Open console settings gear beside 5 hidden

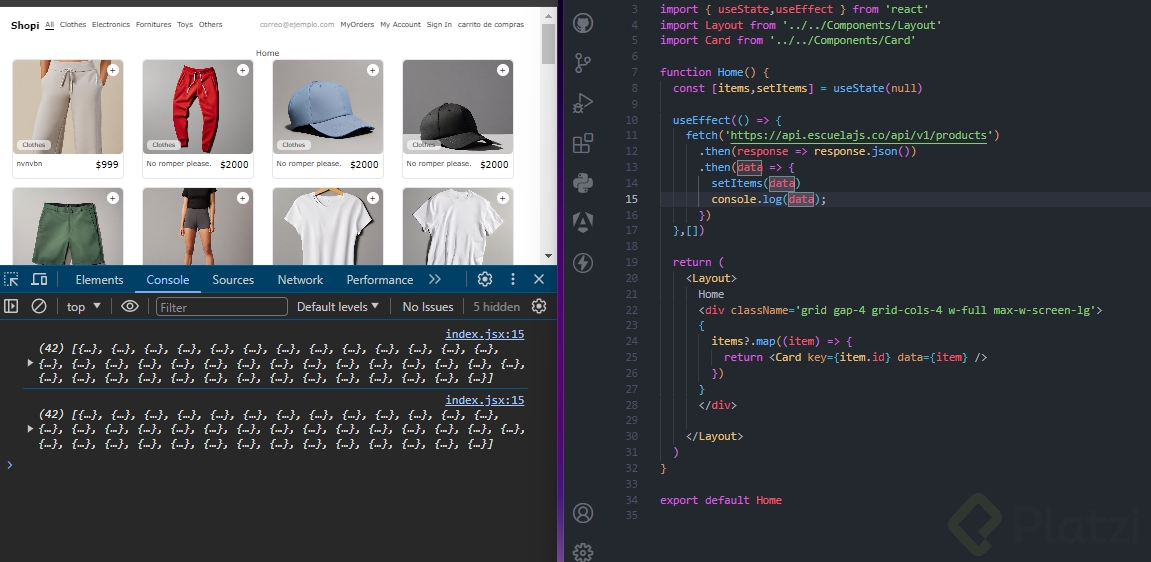click(539, 307)
